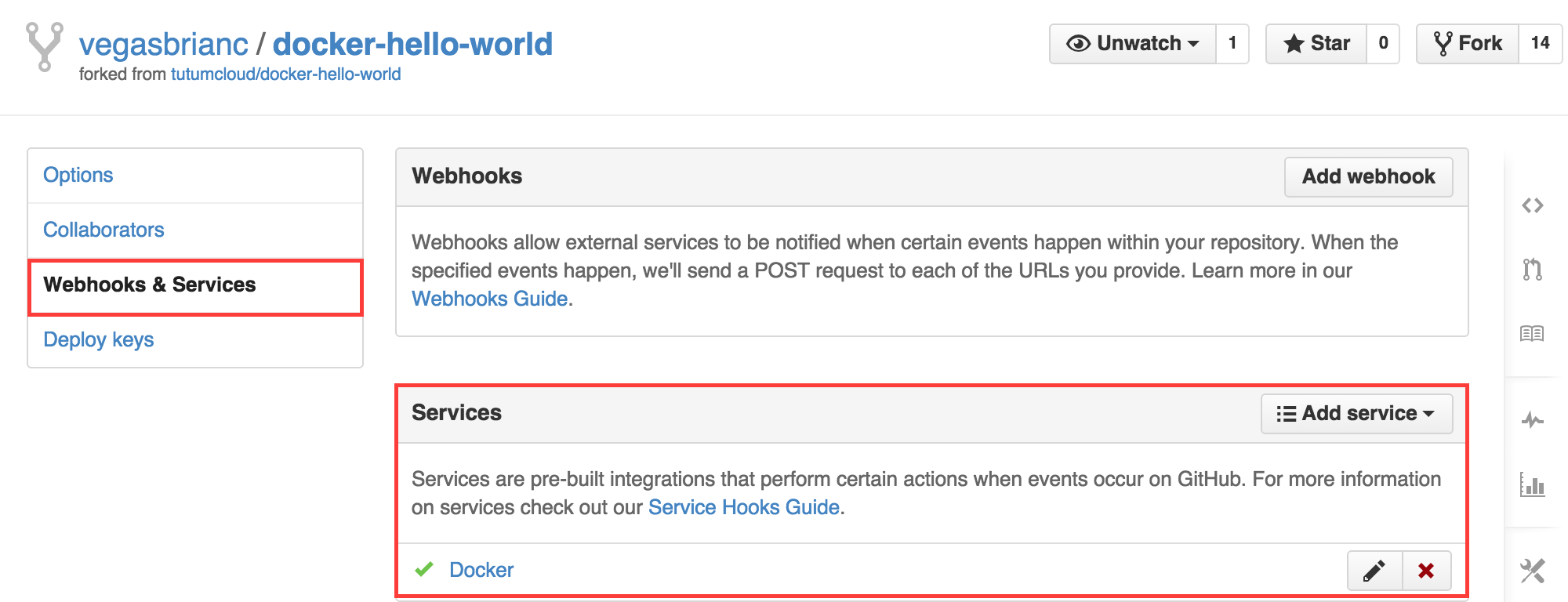Delete the Docker service with red X
Viewport: 1568px width, 602px height.
[1426, 571]
